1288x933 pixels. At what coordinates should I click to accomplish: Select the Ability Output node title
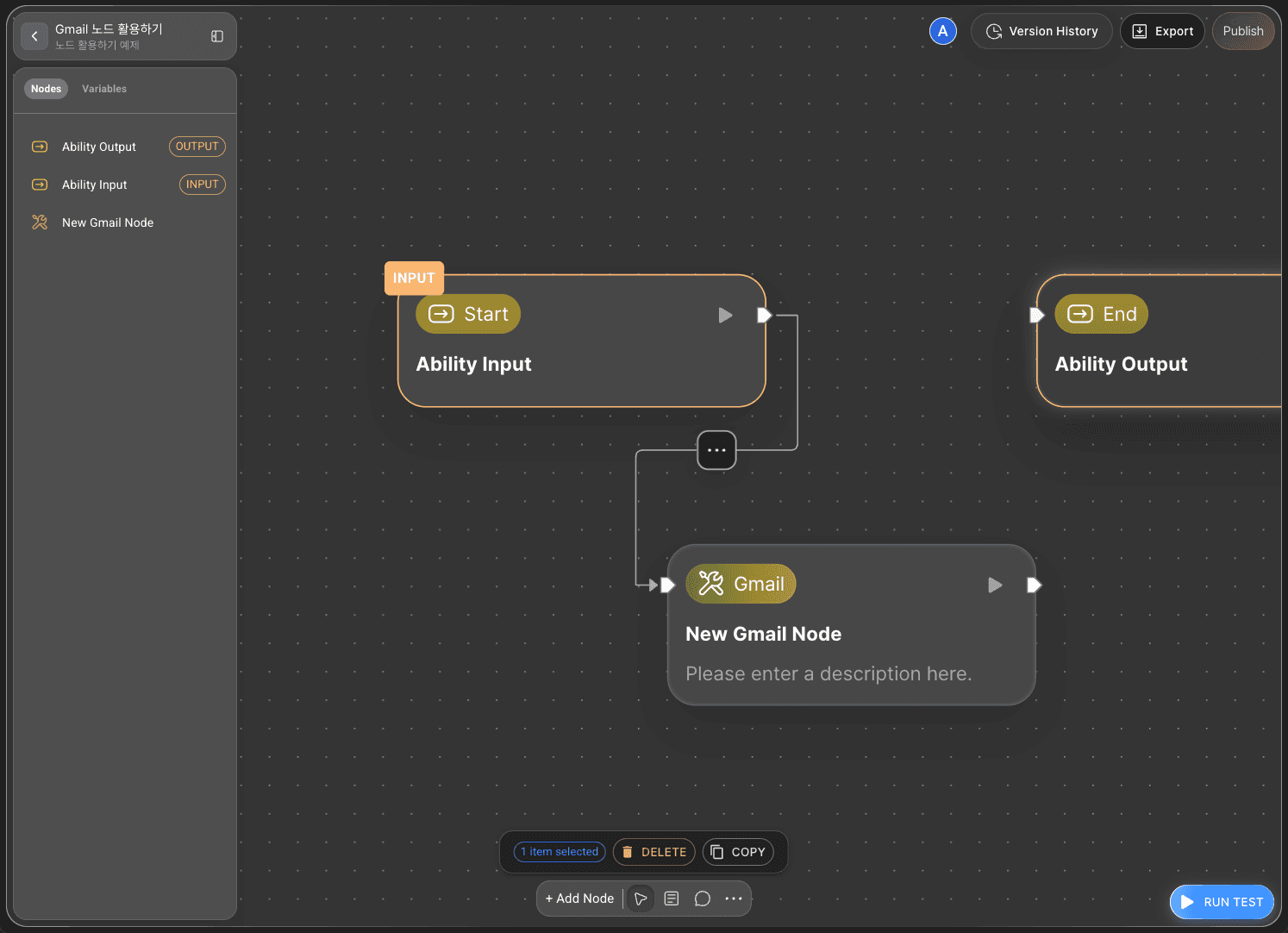click(x=1121, y=364)
